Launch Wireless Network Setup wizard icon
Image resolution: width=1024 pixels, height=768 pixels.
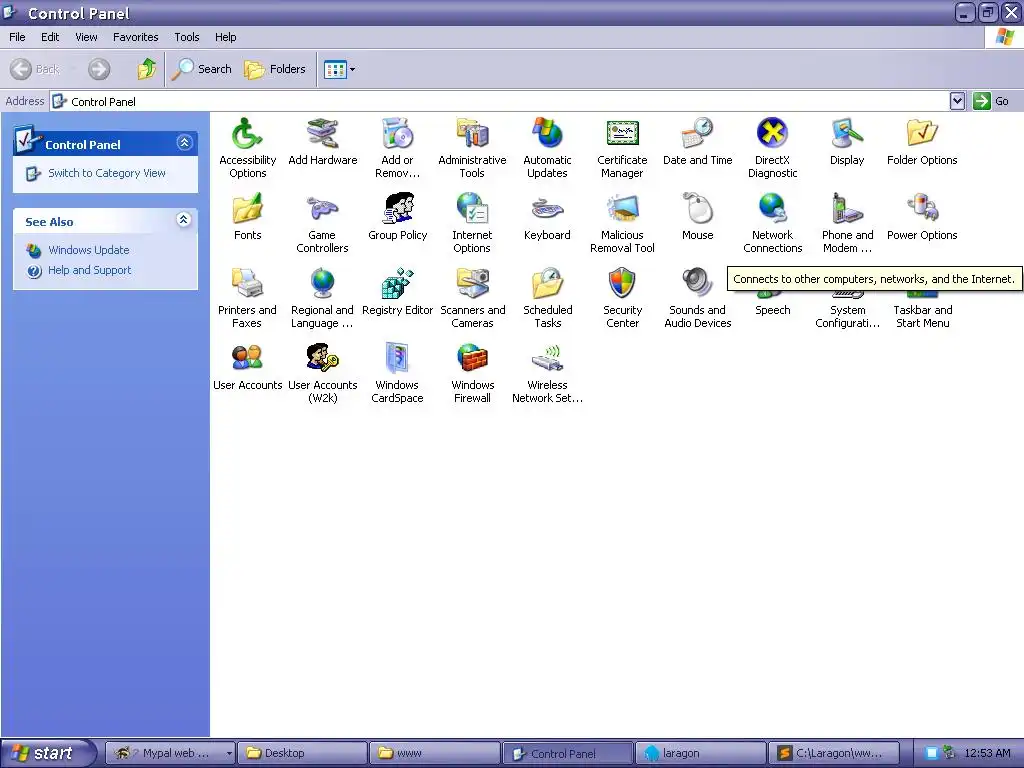tap(547, 359)
